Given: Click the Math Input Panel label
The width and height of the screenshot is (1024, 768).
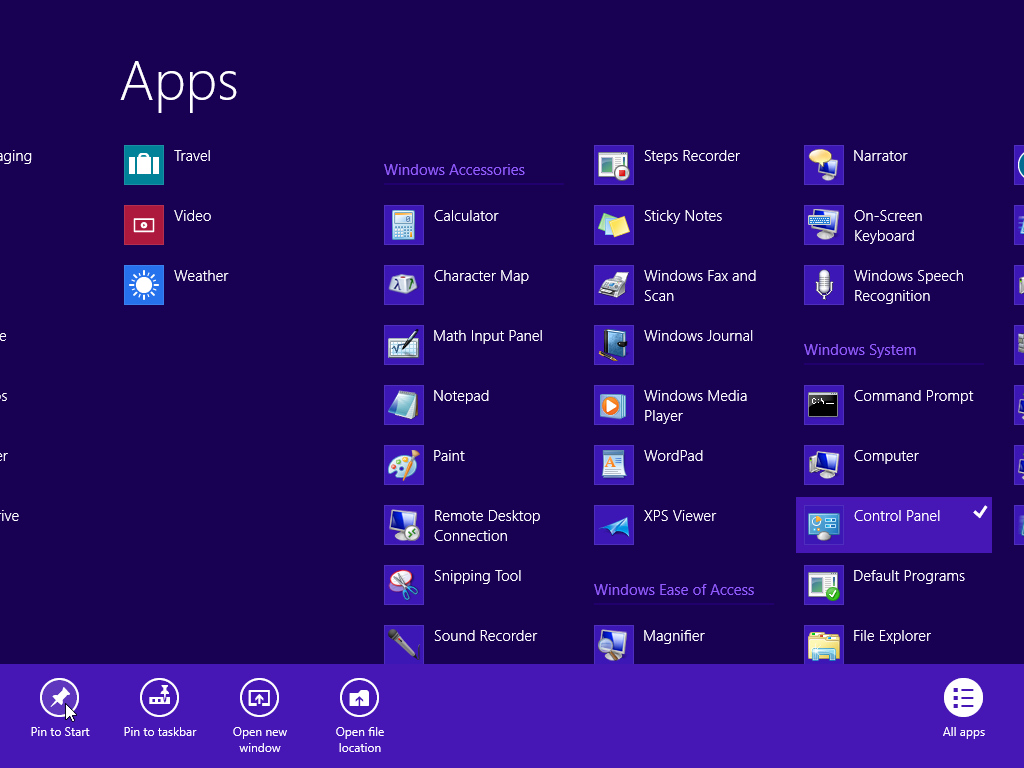Looking at the screenshot, I should click(x=488, y=336).
